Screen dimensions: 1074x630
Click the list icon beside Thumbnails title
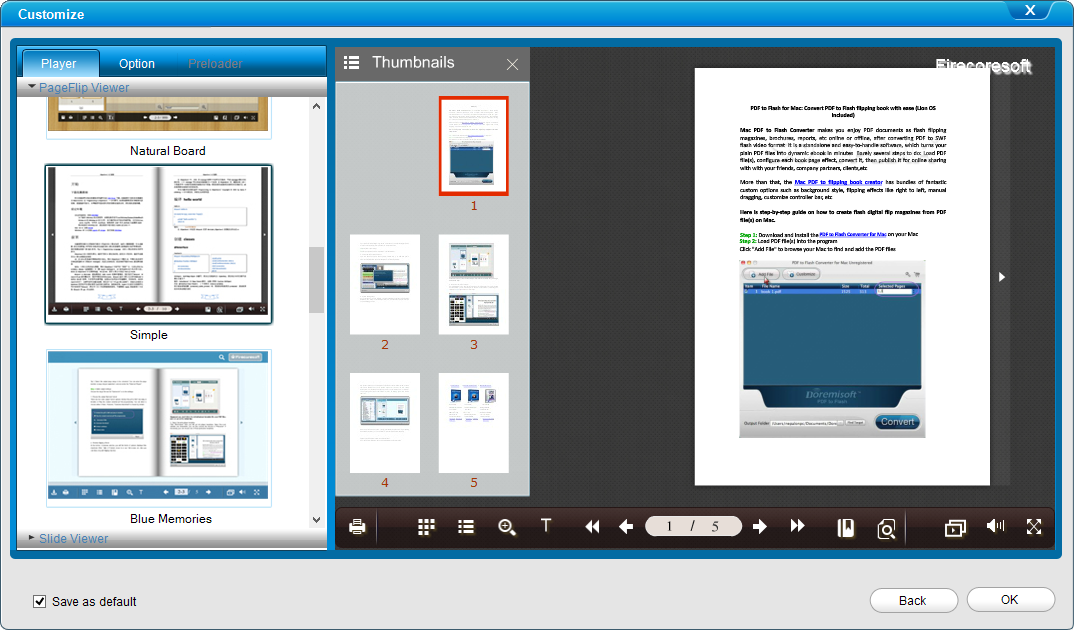pyautogui.click(x=351, y=63)
